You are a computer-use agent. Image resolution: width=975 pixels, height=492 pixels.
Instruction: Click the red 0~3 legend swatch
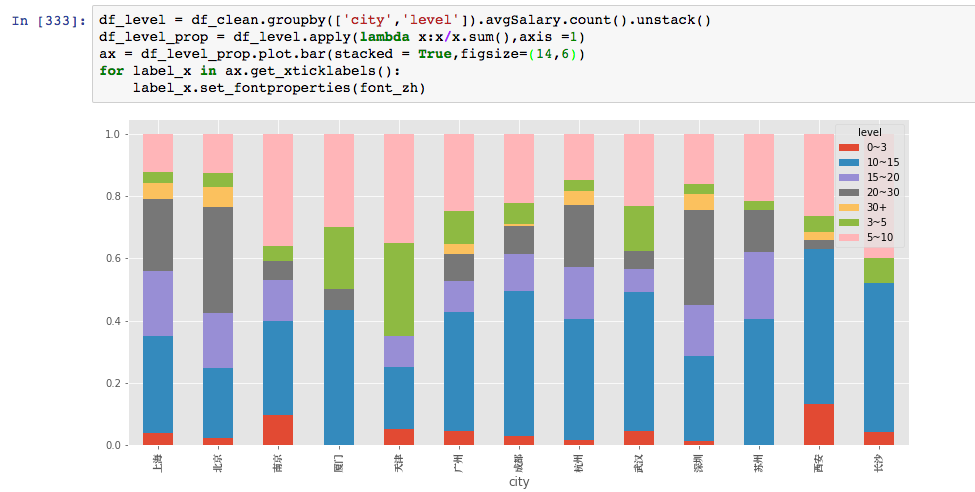848,147
